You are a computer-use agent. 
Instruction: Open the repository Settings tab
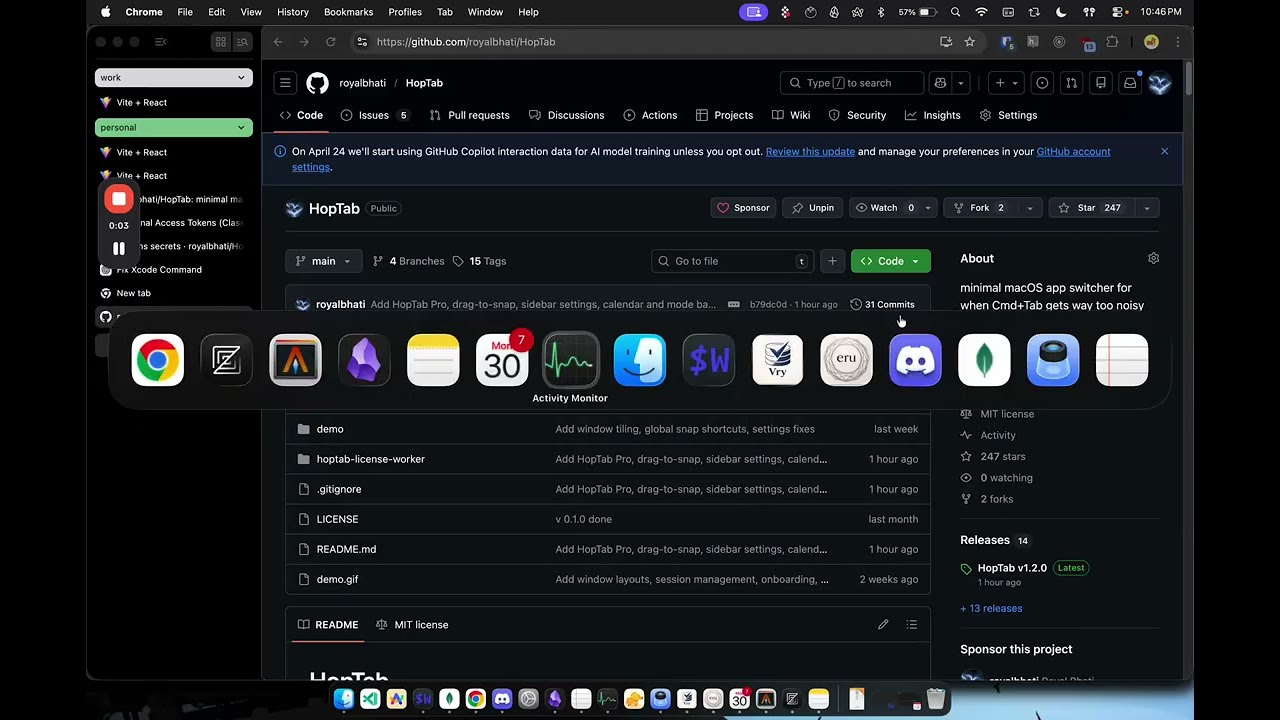tap(1008, 115)
